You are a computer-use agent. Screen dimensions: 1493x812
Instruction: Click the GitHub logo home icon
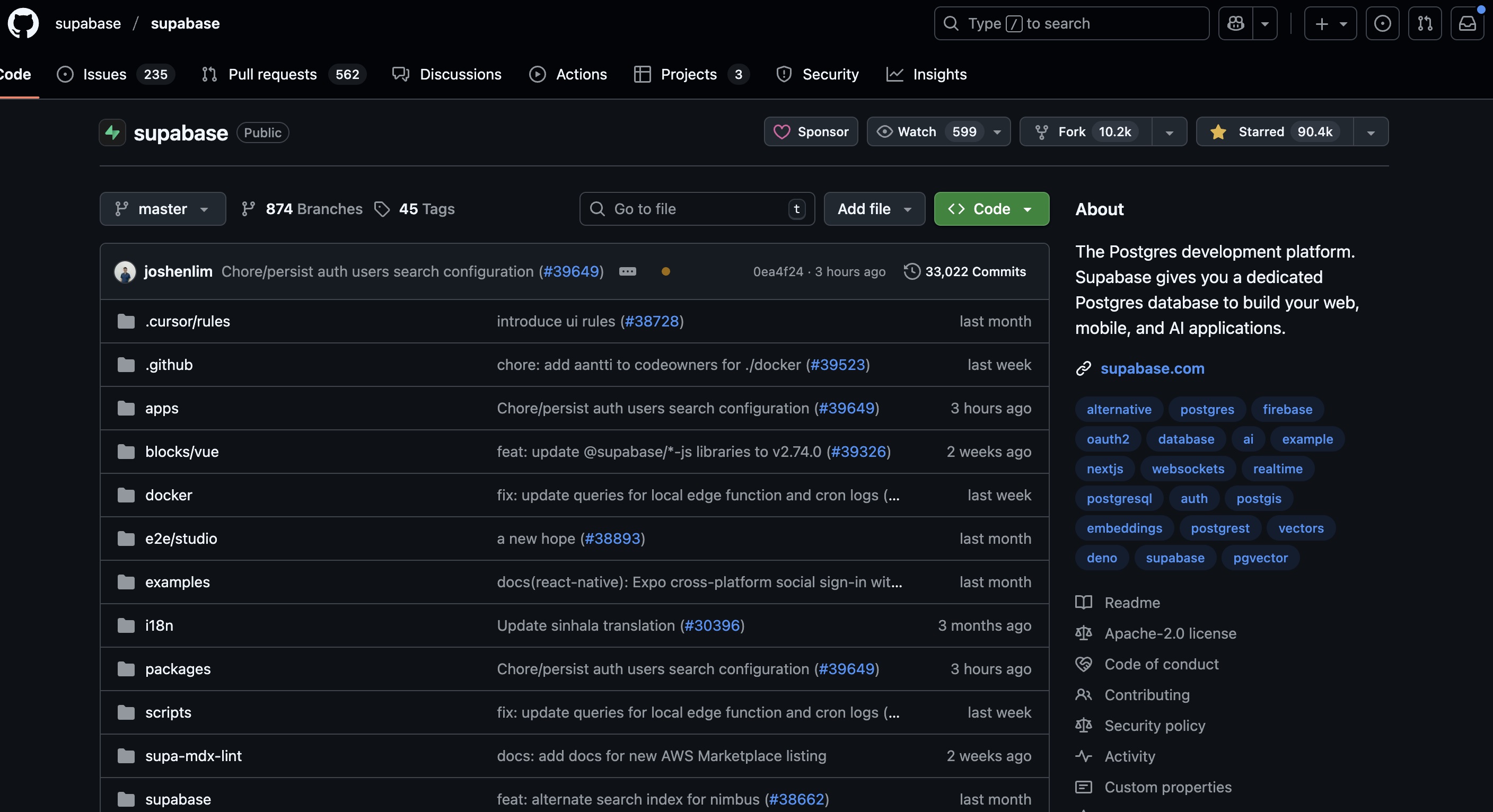click(23, 23)
